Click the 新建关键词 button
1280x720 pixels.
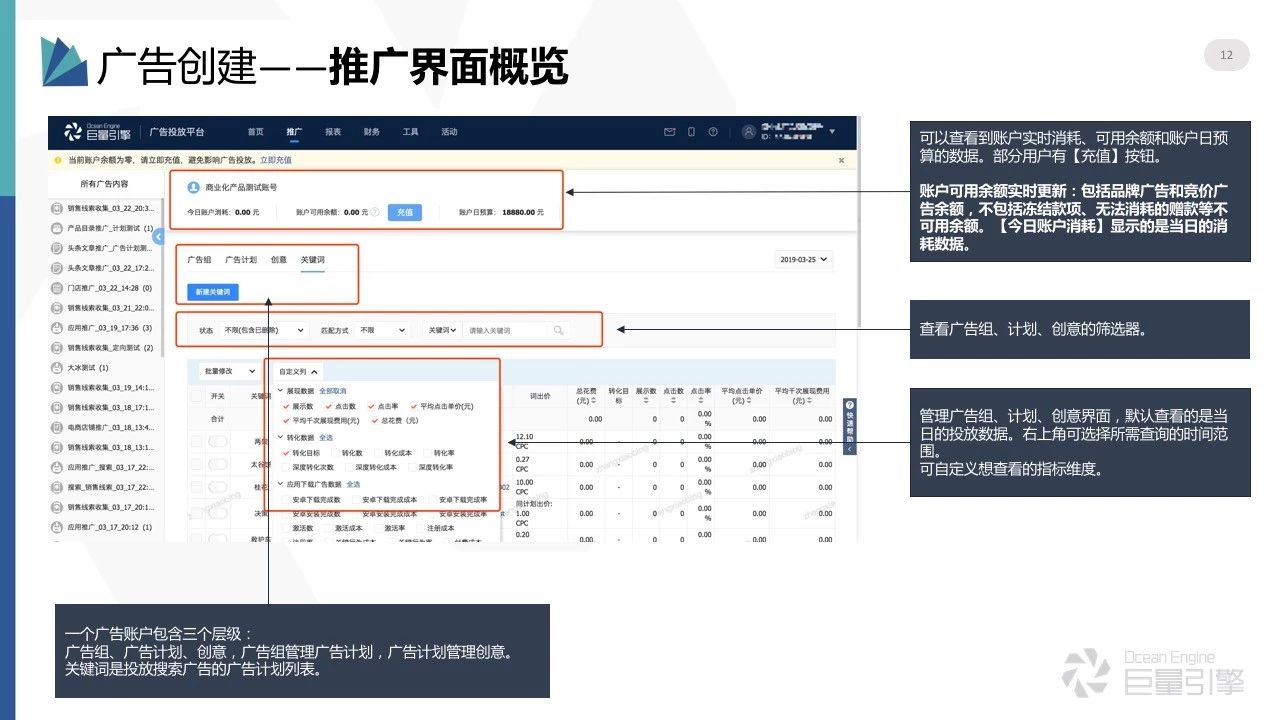pyautogui.click(x=212, y=292)
